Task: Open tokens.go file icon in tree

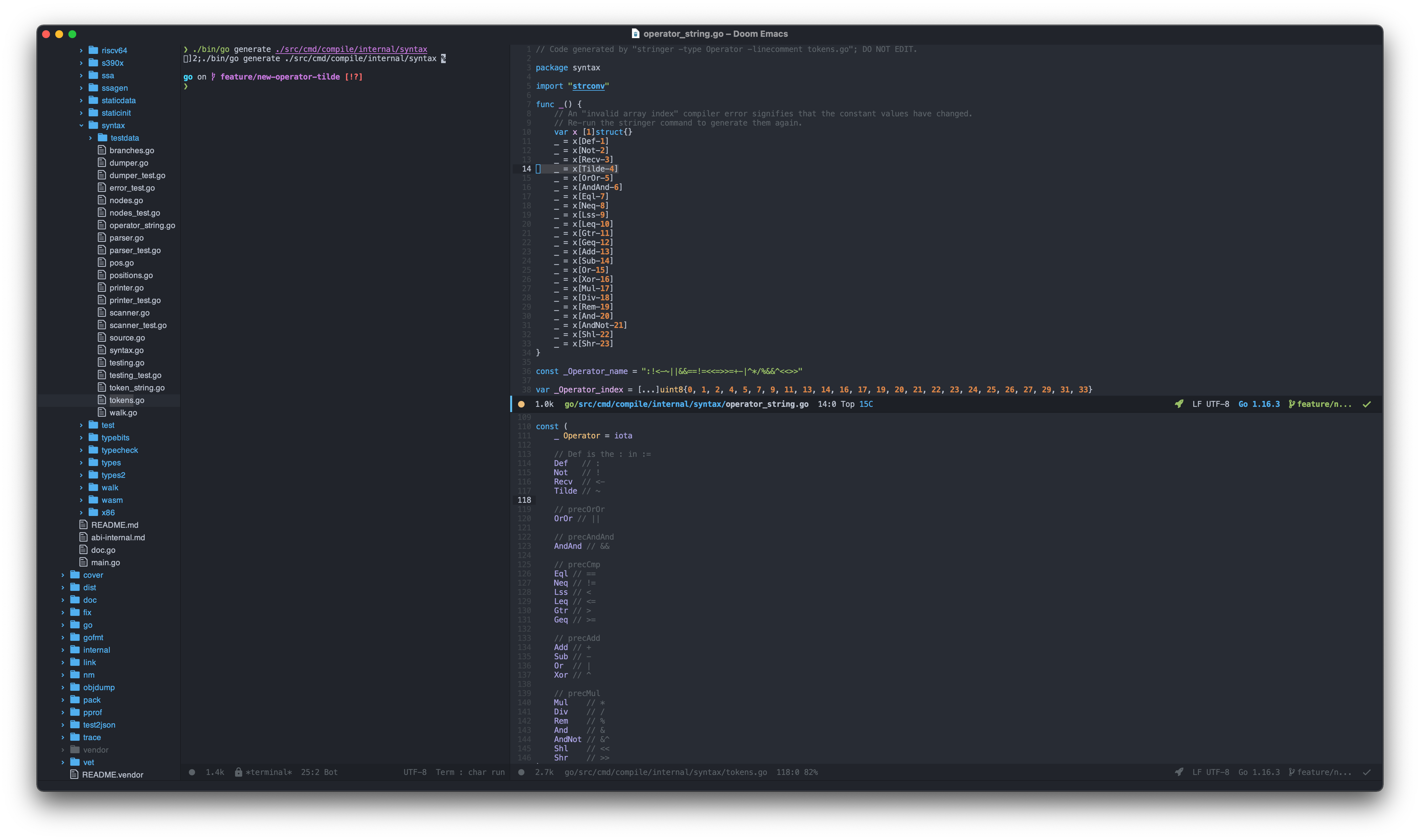Action: 102,400
